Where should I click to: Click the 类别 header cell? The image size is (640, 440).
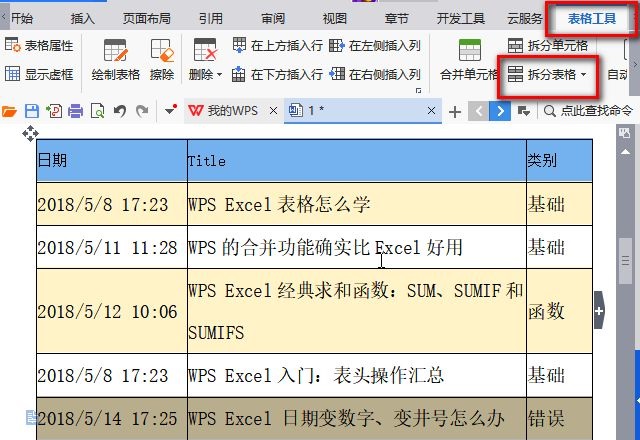pos(560,161)
